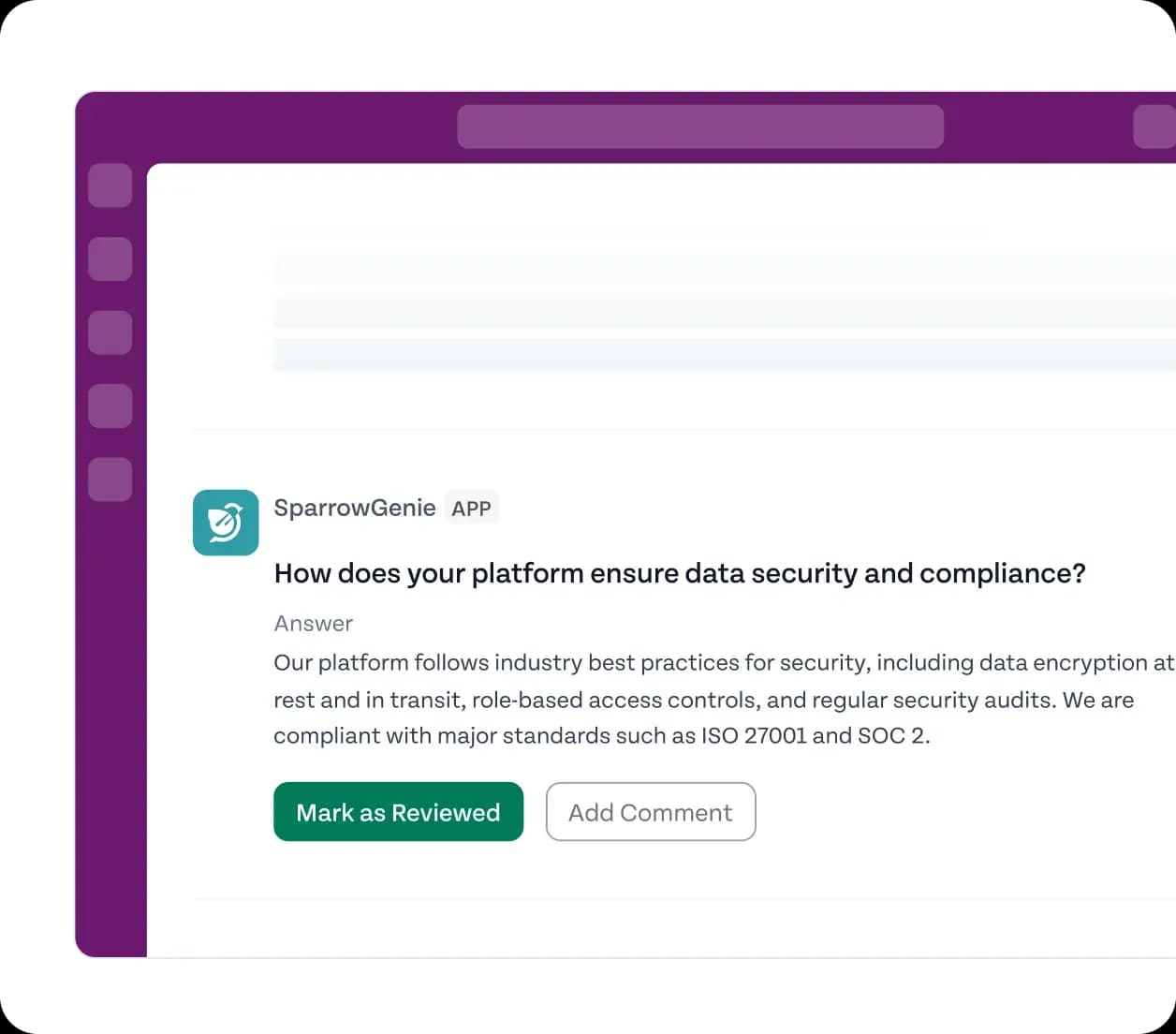Viewport: 1176px width, 1034px height.
Task: Click the data security and compliance question heading
Action: tap(680, 573)
